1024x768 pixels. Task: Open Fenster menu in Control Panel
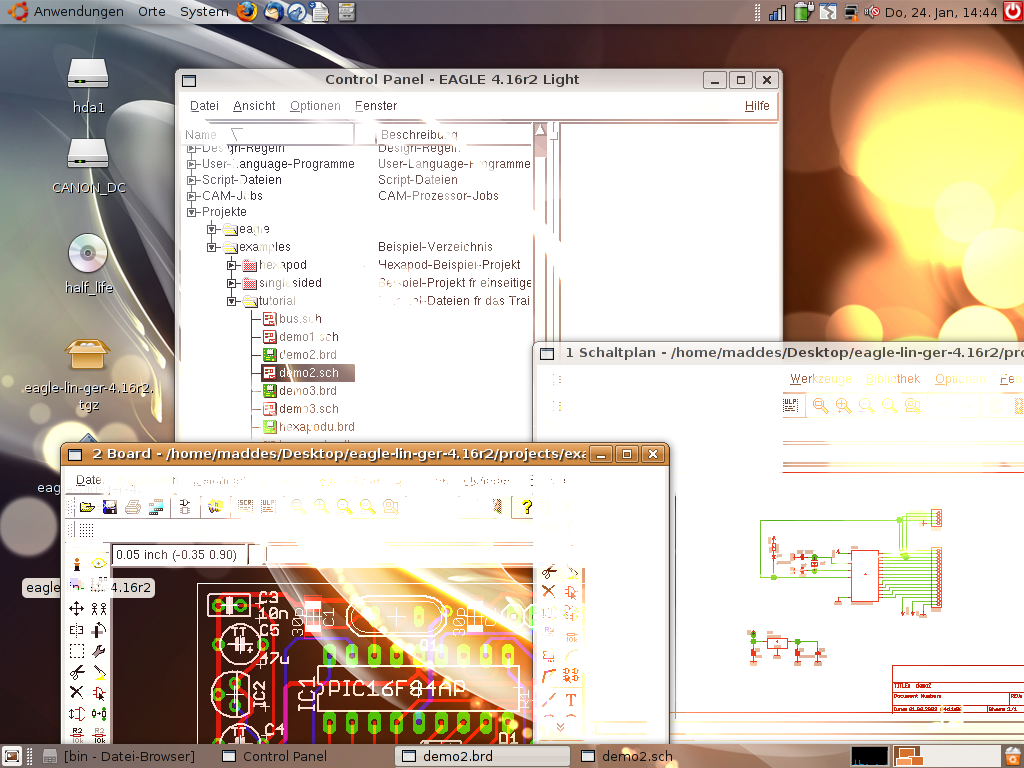pyautogui.click(x=376, y=106)
